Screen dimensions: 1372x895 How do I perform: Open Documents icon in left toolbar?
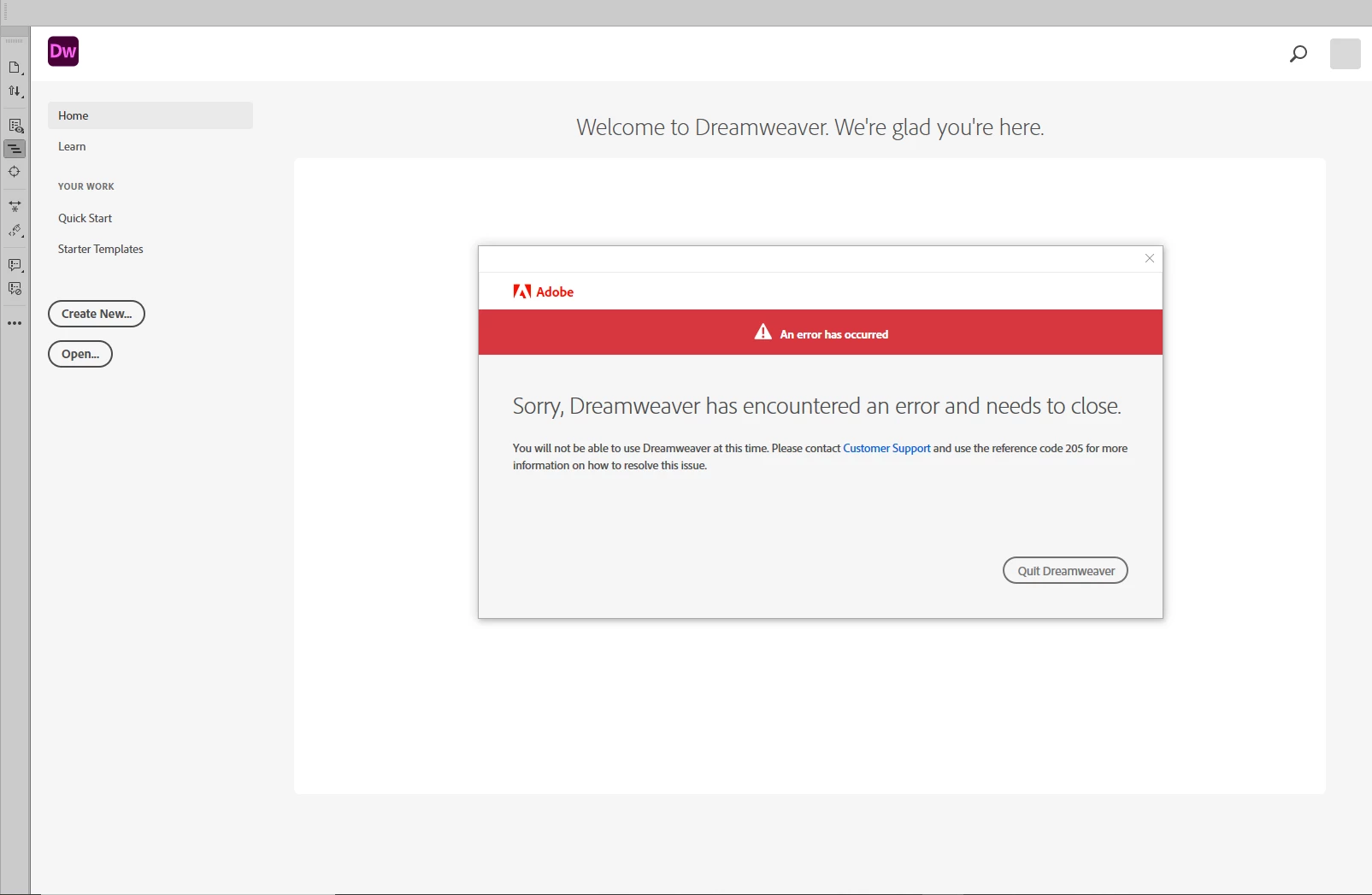(15, 68)
